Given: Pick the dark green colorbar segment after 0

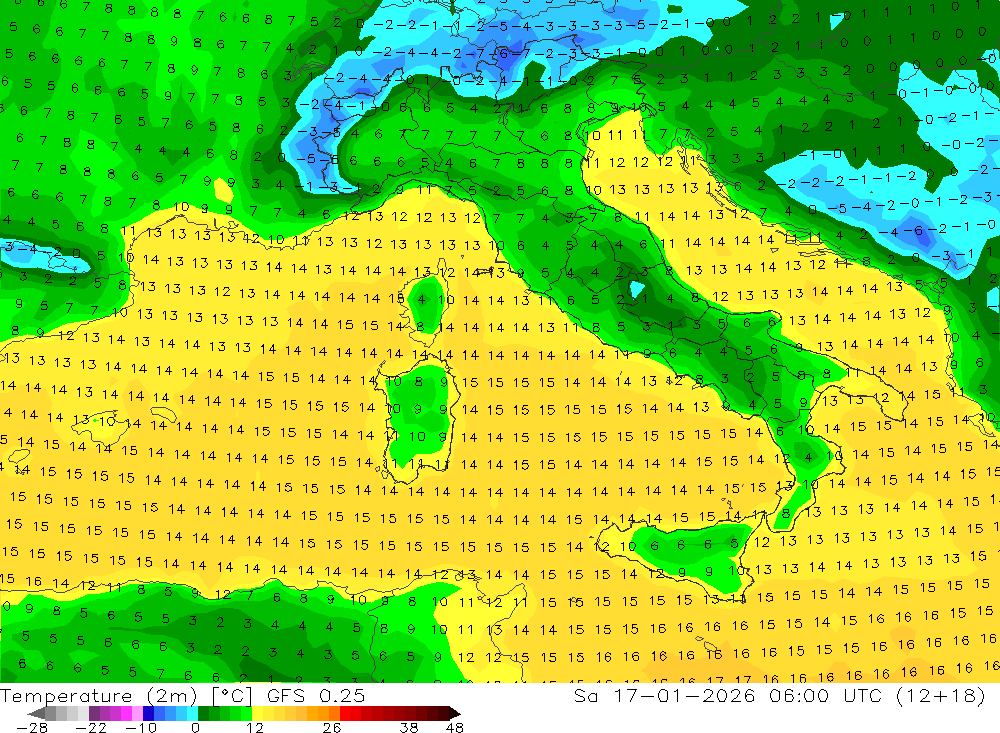Looking at the screenshot, I should (x=203, y=714).
